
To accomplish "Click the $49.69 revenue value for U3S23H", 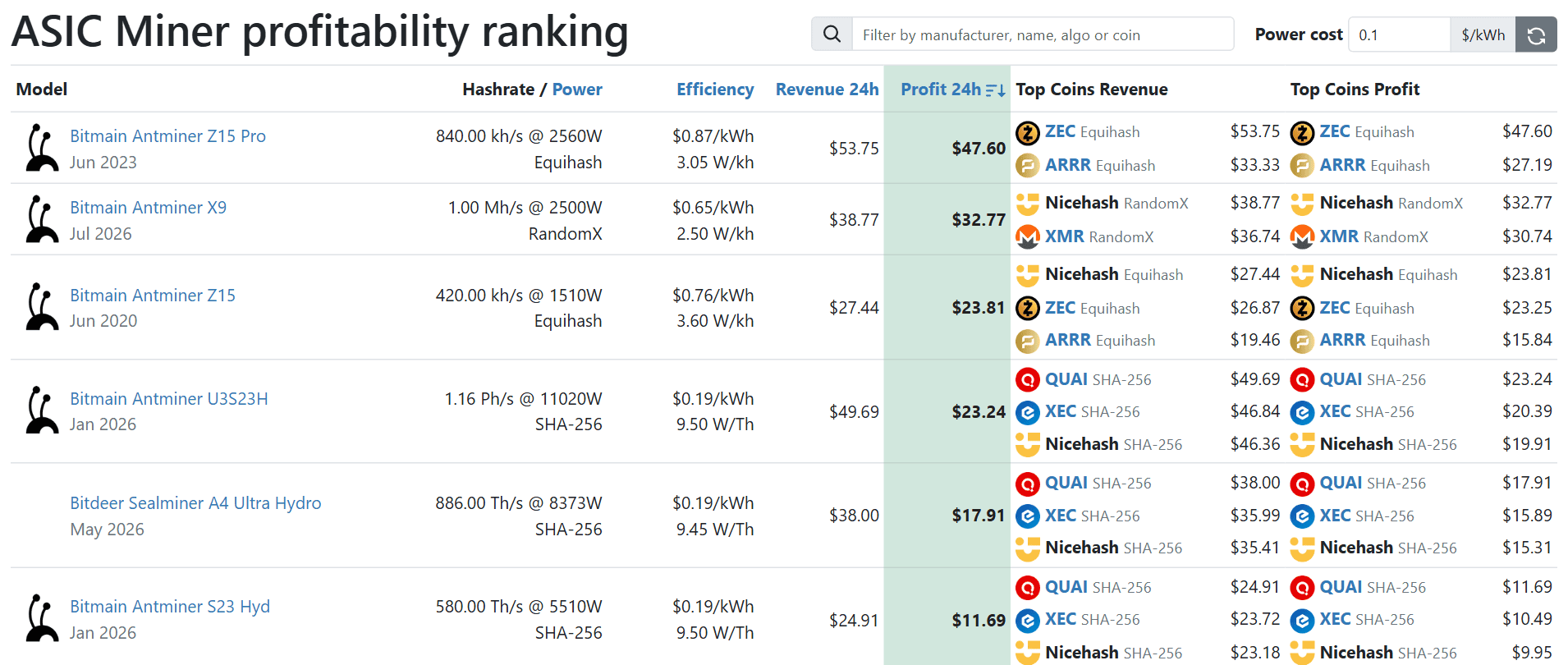I will 854,412.
